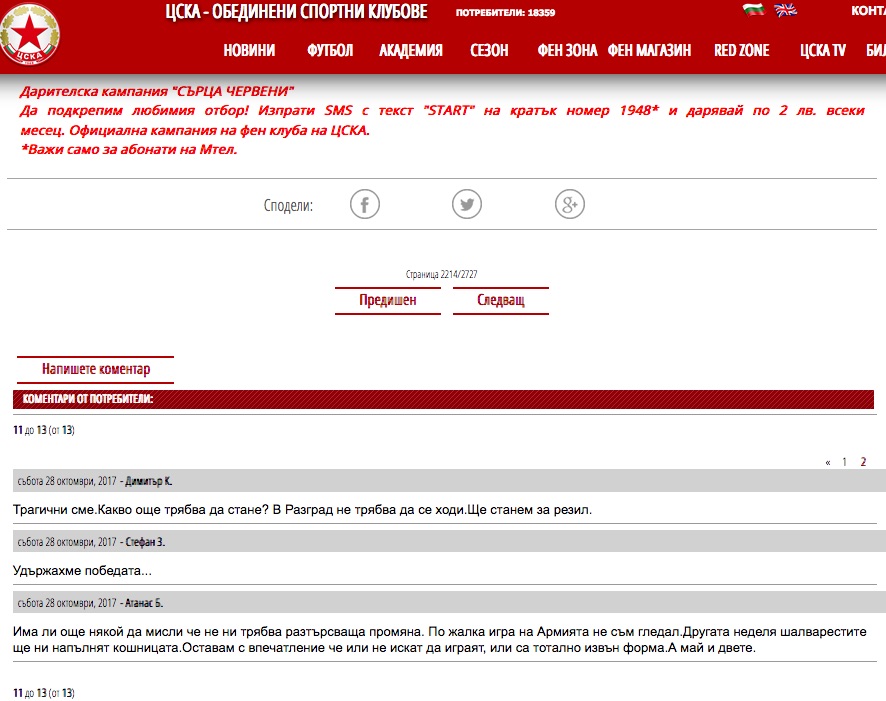Click the « previous-page arrow in comments pagination
886x701 pixels.
click(x=828, y=462)
